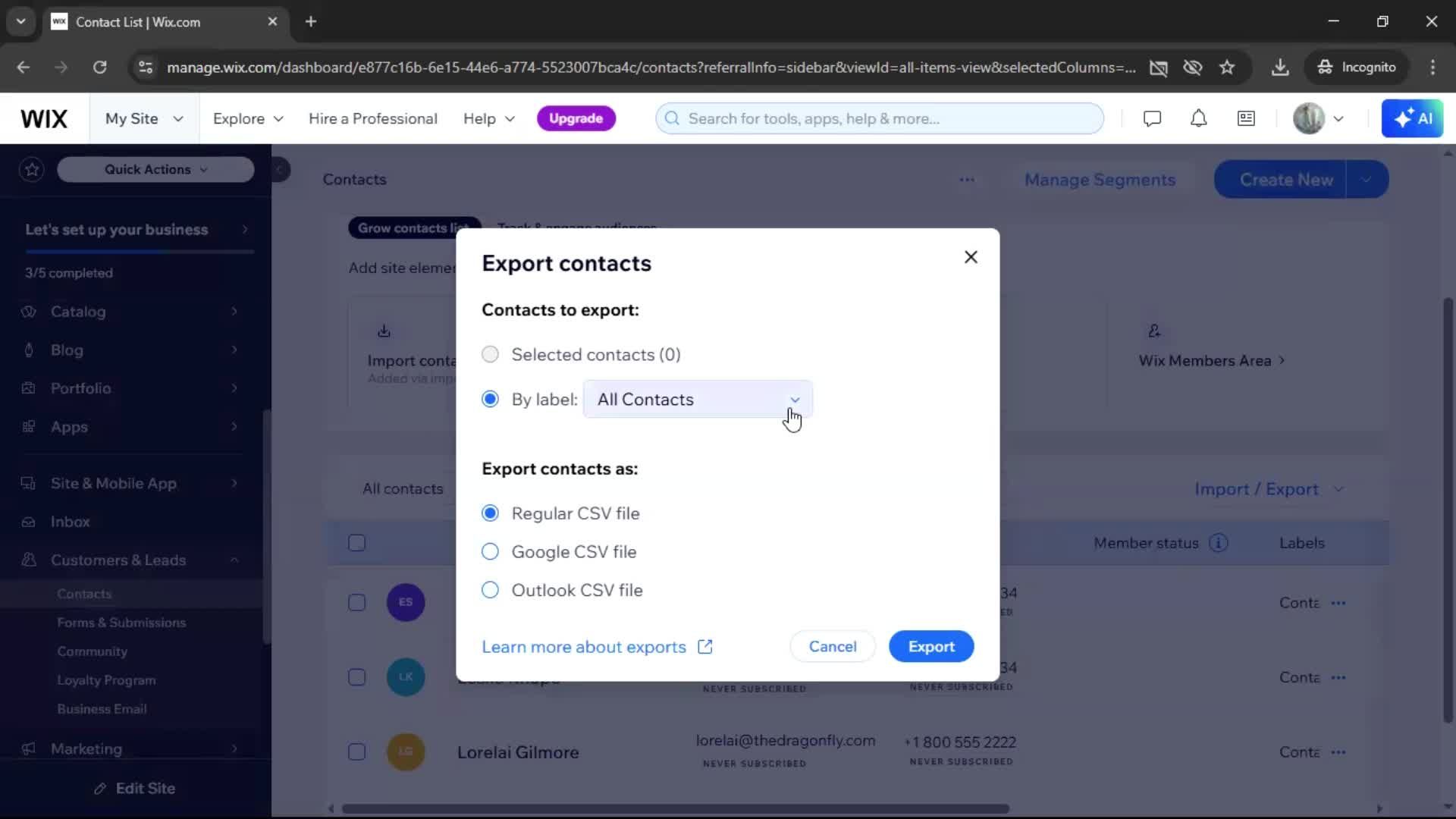The height and width of the screenshot is (819, 1456).
Task: Open the Quick Actions dropdown
Action: (x=155, y=169)
